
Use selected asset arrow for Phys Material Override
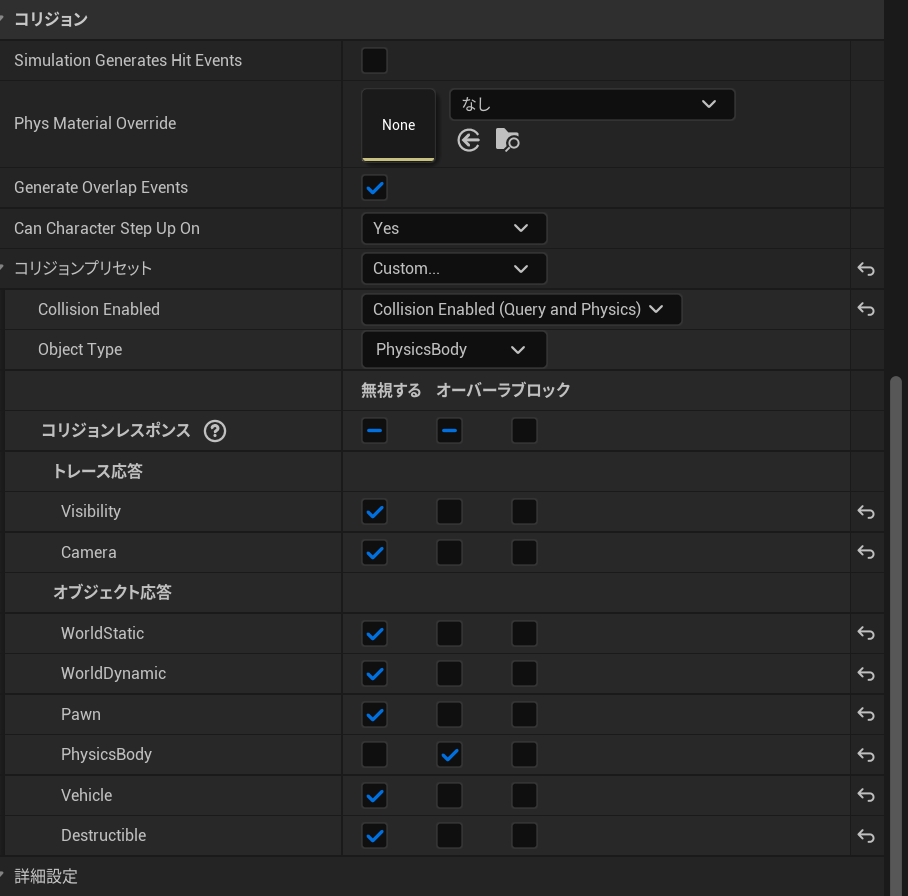click(468, 140)
